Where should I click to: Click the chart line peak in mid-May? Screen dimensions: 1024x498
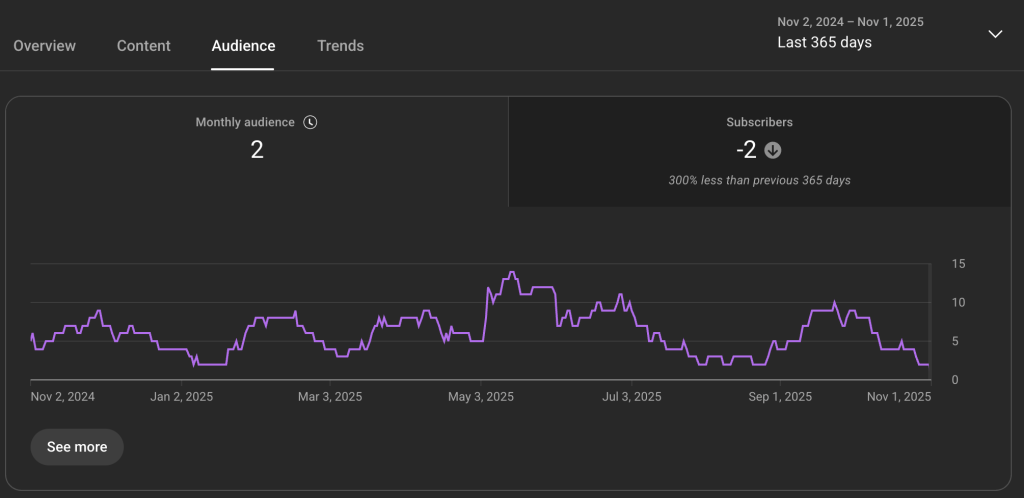[511, 272]
